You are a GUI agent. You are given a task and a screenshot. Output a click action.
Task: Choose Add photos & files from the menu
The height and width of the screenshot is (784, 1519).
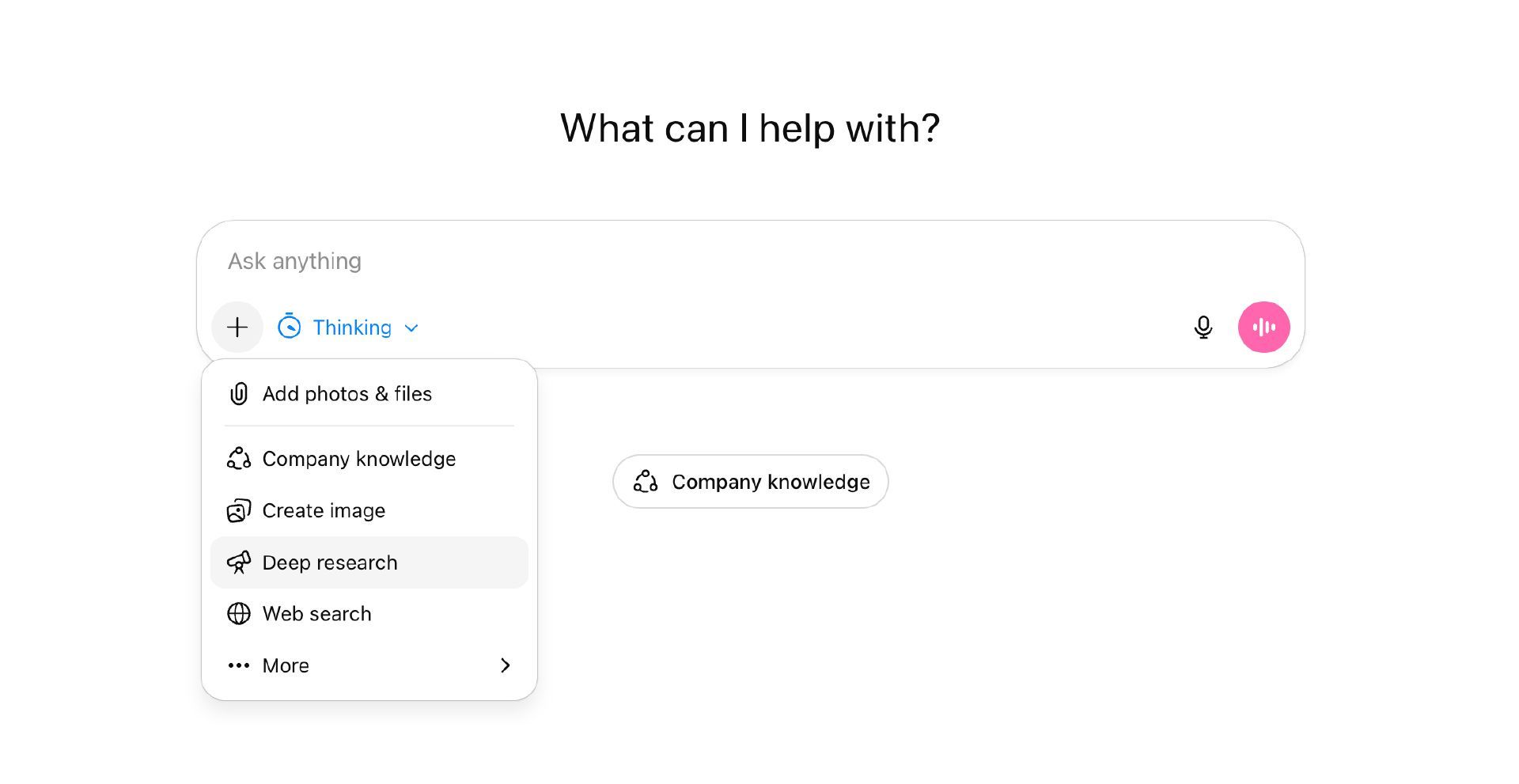click(347, 394)
